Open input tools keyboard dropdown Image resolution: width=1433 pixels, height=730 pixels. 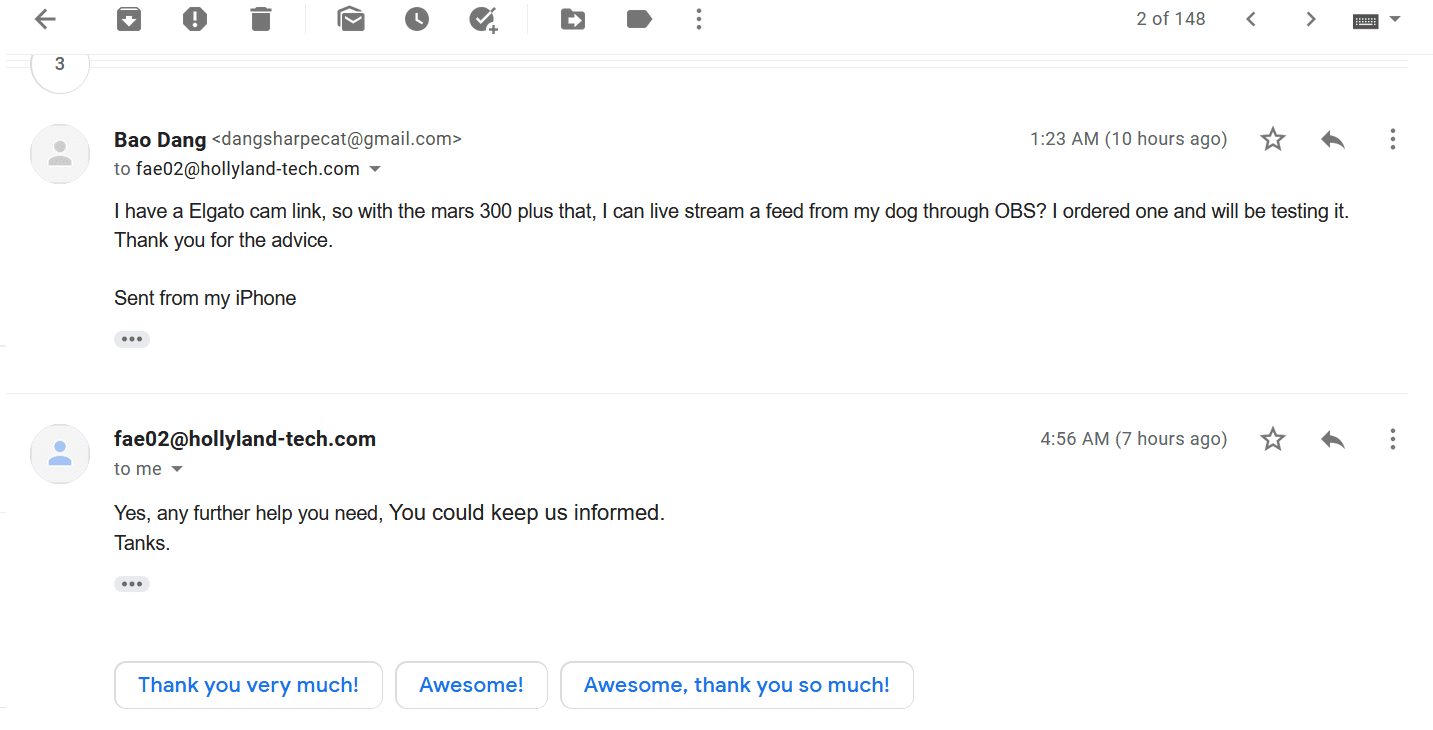[1377, 19]
